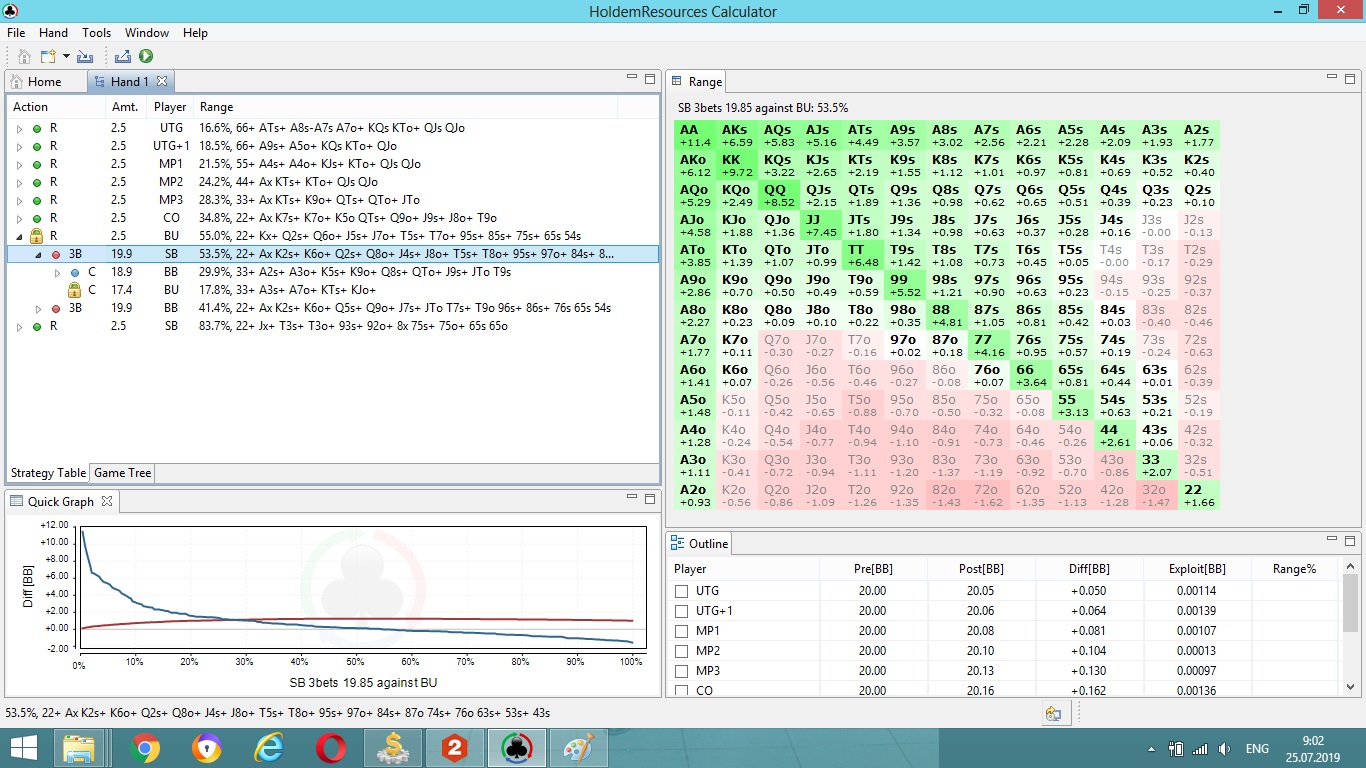The height and width of the screenshot is (768, 1366).
Task: Click the green run calculation button
Action: pos(146,57)
